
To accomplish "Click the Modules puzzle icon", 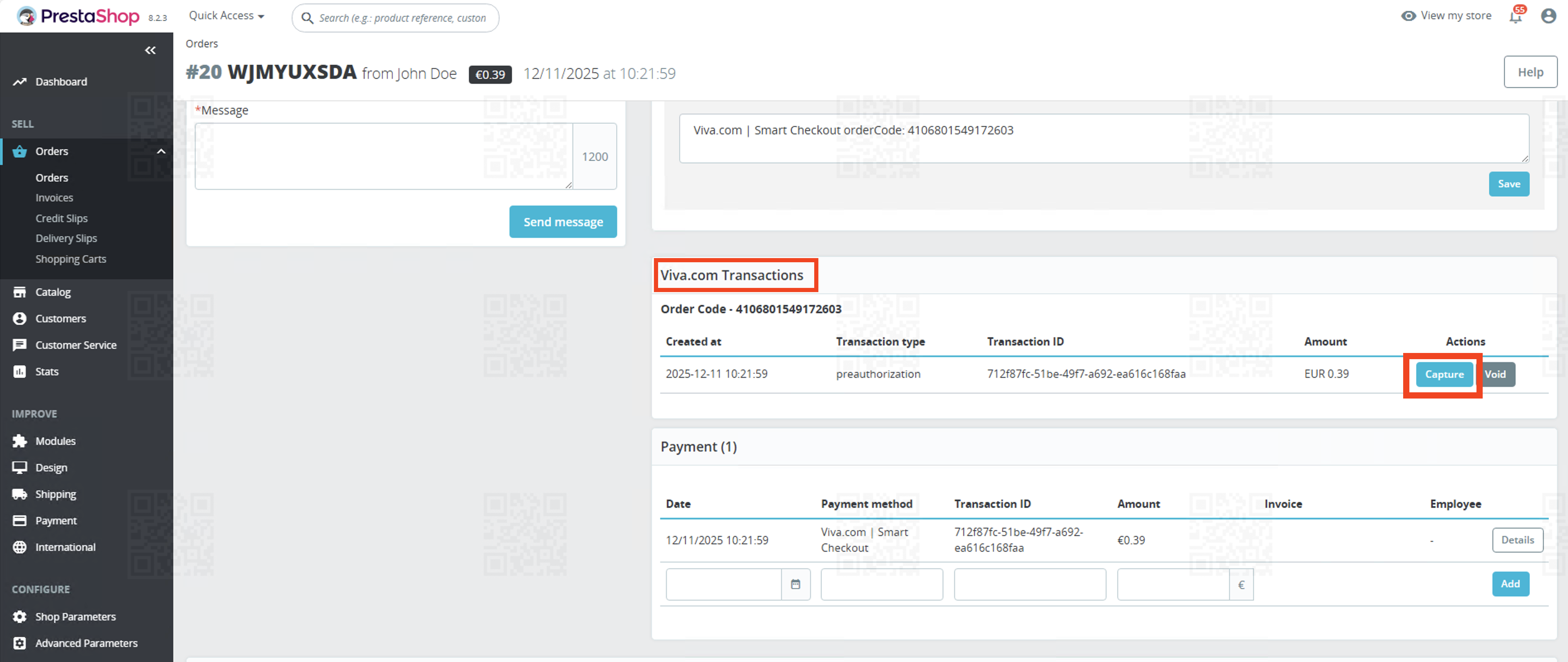I will coord(19,441).
